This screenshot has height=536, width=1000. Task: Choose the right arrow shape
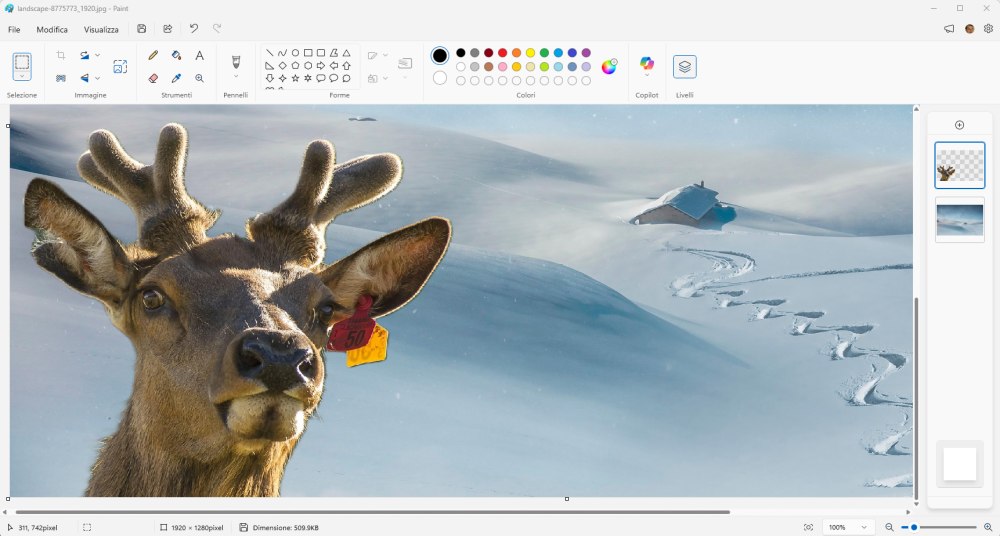(321, 65)
